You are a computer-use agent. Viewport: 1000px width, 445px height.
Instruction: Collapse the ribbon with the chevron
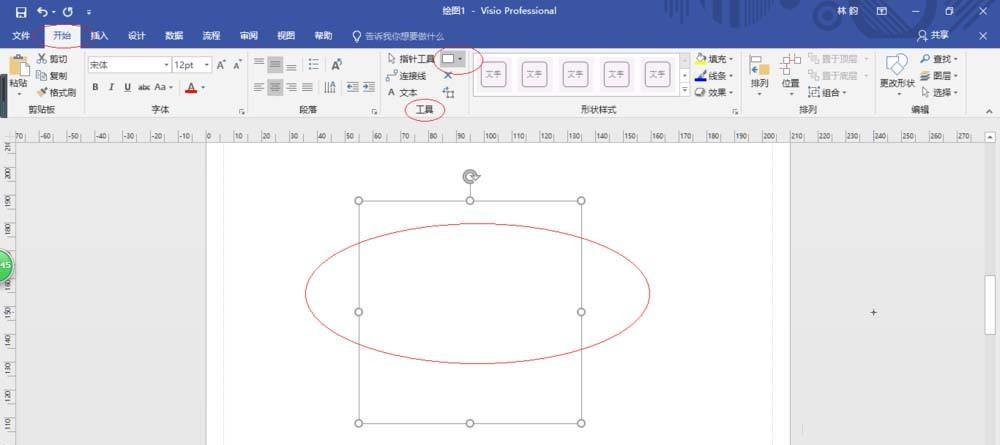pyautogui.click(x=989, y=111)
